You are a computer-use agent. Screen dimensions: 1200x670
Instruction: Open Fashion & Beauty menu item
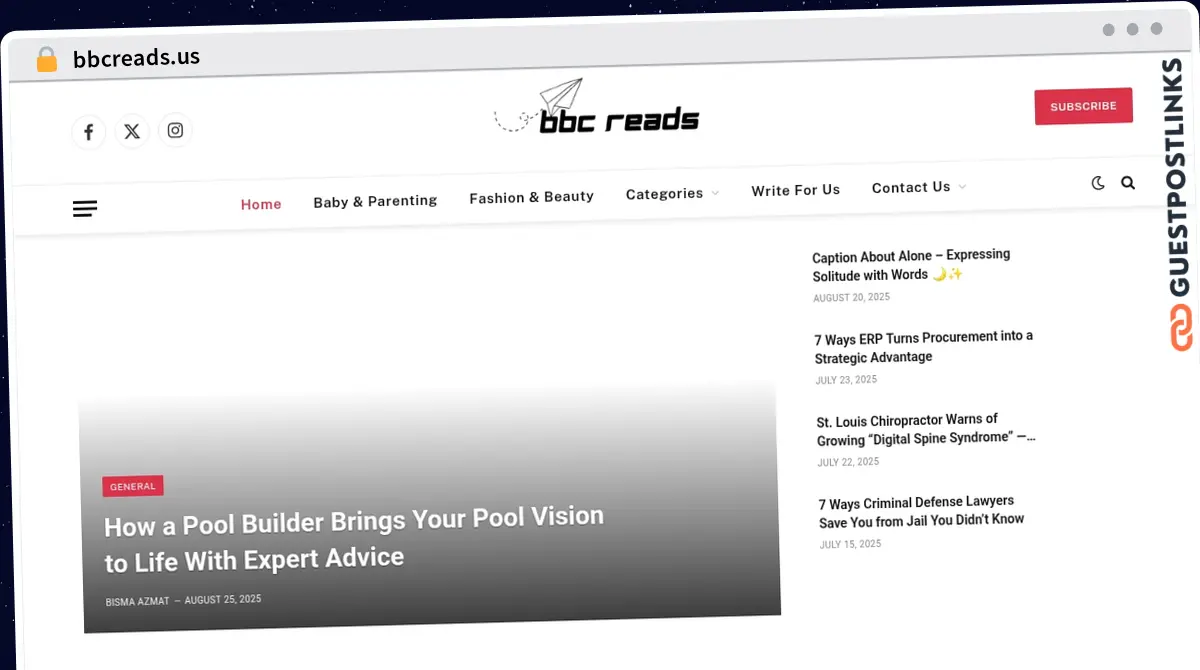point(532,197)
